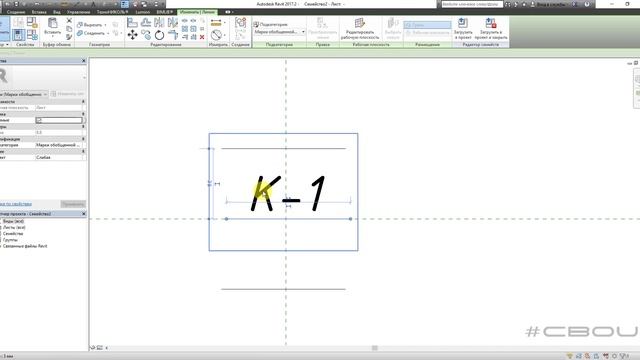Screen dimensions: 640x360
Task: Click the help question mark icon in title bar
Action: pyautogui.click(x=587, y=4)
